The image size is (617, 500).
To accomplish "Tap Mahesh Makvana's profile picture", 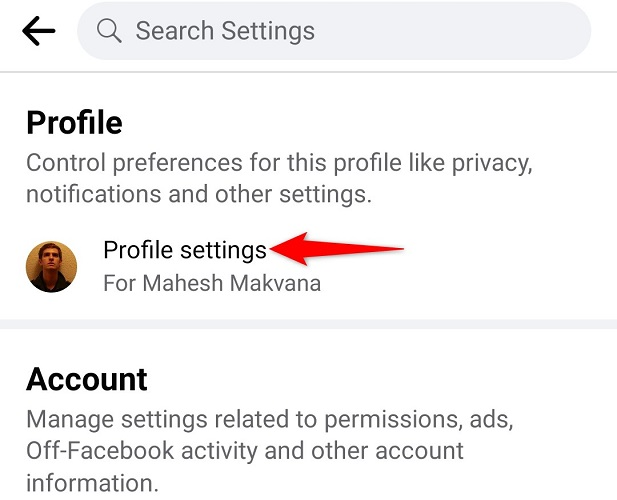I will tap(51, 266).
